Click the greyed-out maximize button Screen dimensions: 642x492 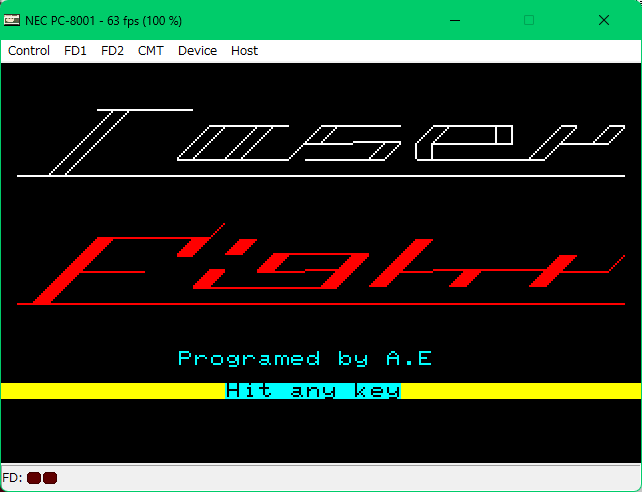(x=529, y=20)
